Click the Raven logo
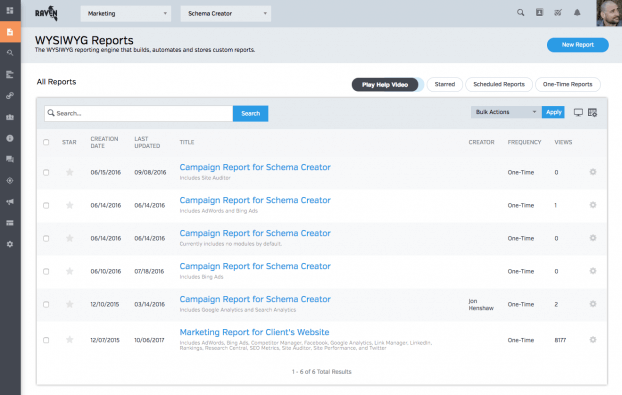 46,13
